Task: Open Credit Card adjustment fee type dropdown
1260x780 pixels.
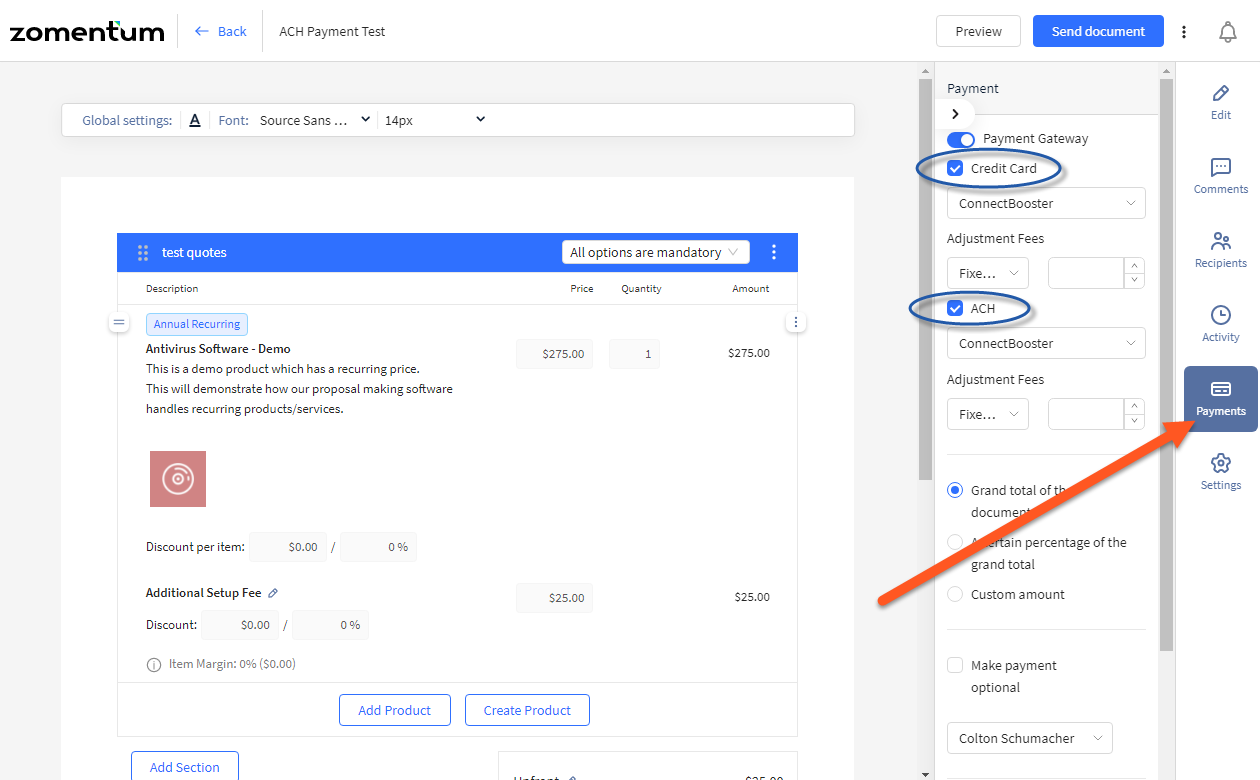Action: (988, 273)
